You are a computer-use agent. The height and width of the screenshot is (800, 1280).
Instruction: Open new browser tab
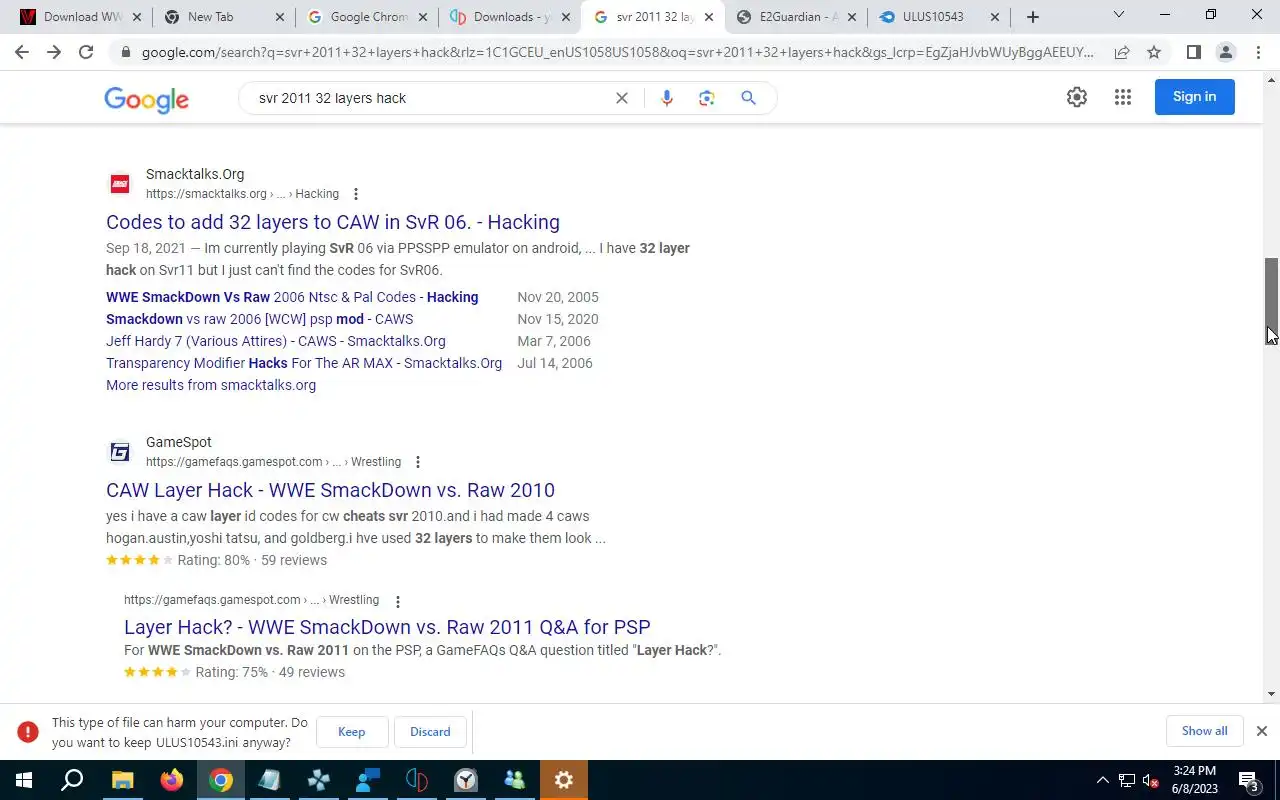click(1033, 17)
